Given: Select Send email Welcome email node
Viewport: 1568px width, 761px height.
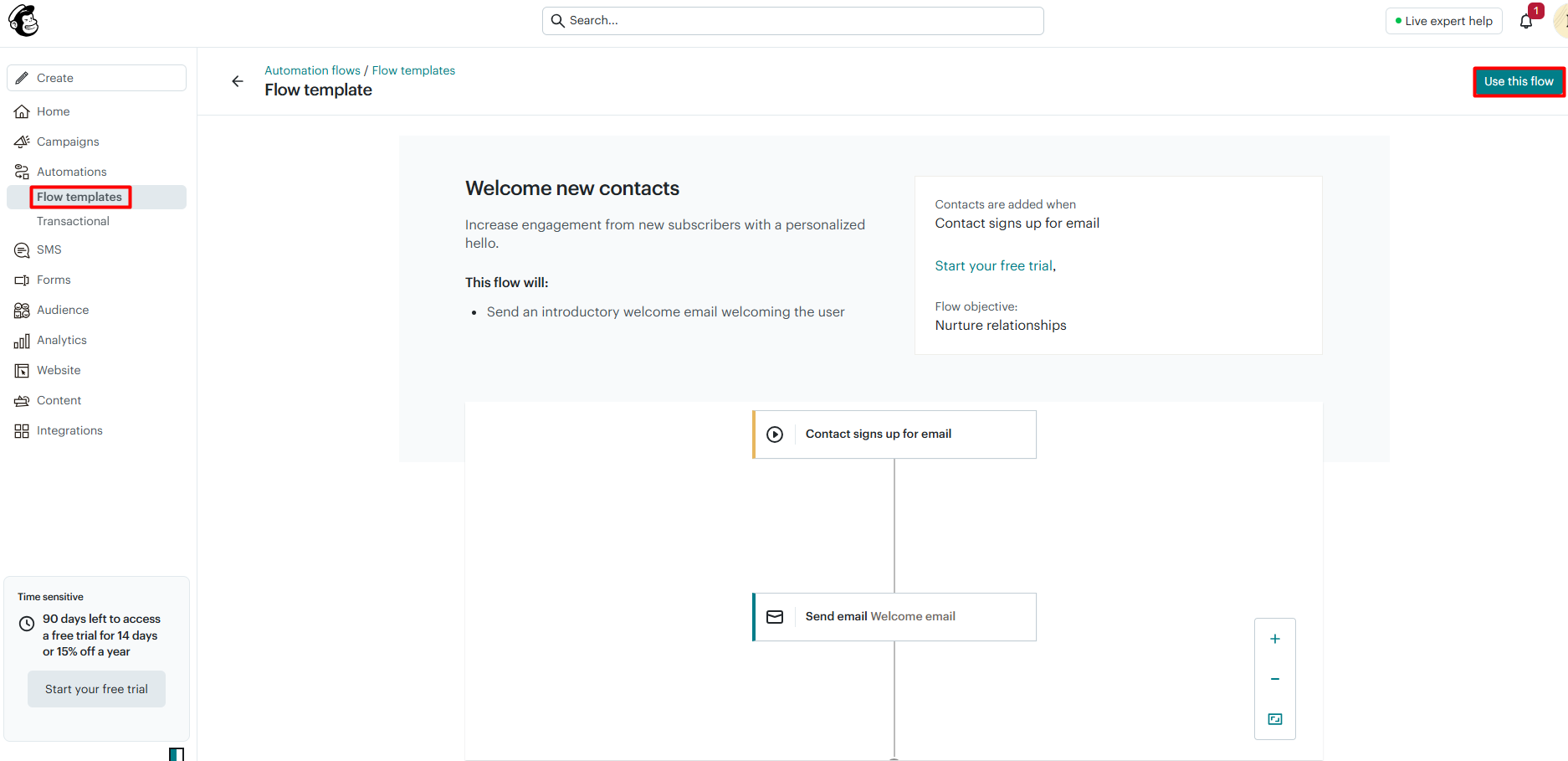Looking at the screenshot, I should pos(894,617).
